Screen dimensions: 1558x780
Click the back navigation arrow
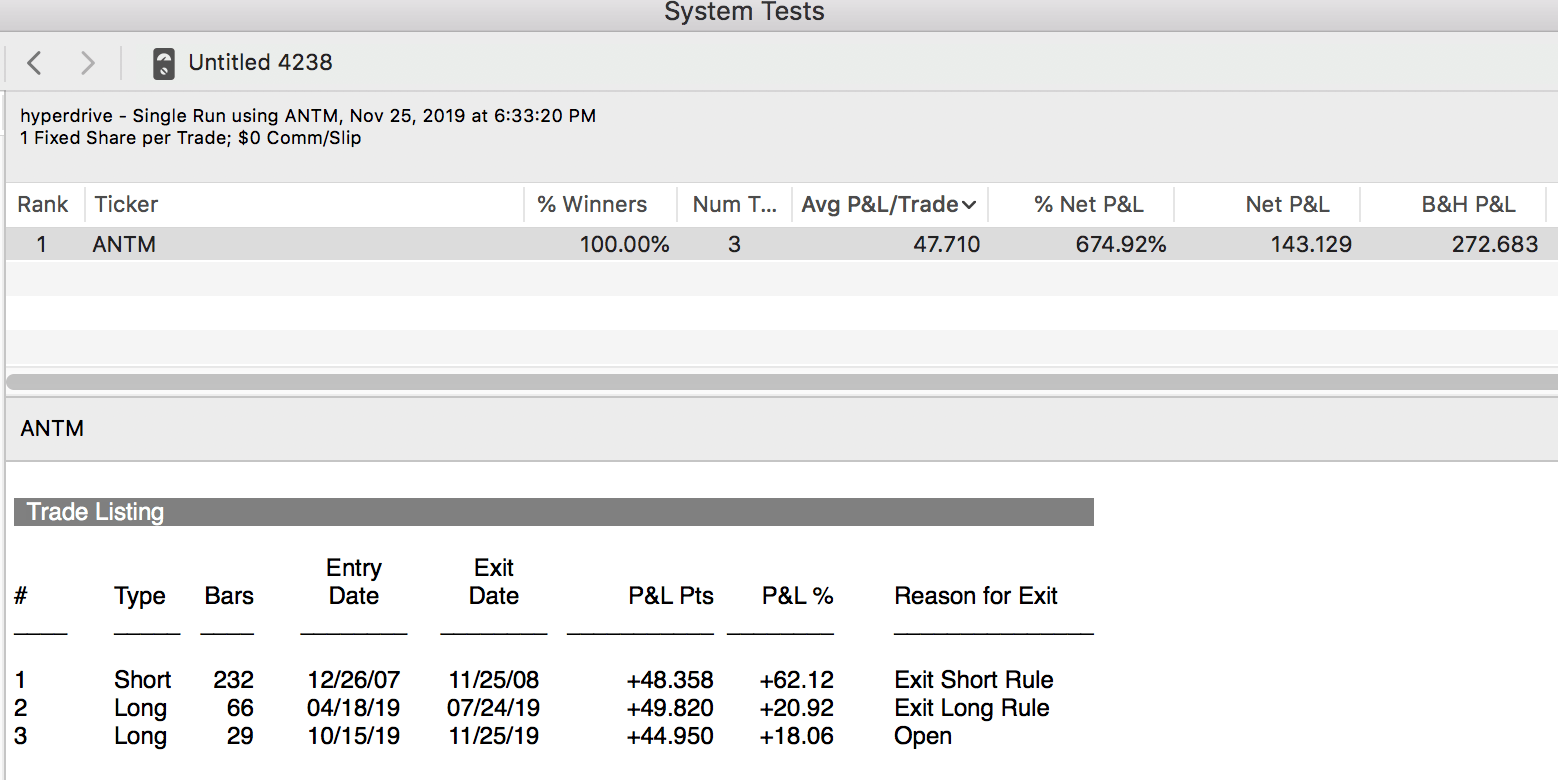coord(34,63)
